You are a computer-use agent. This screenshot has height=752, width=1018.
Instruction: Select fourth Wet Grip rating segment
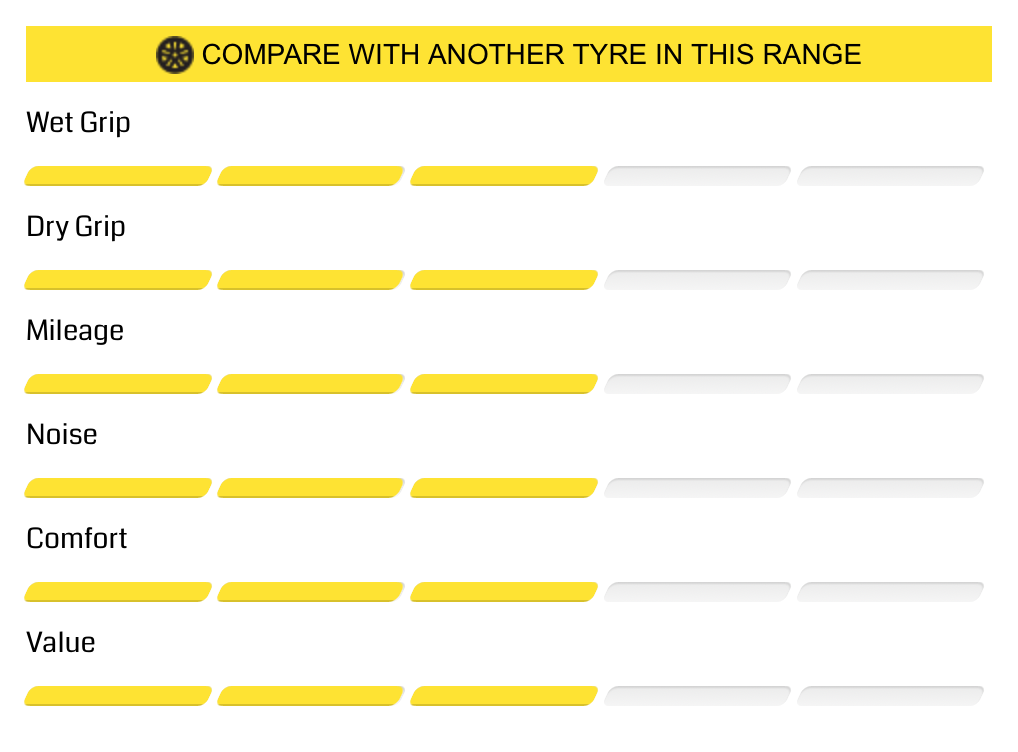click(697, 176)
